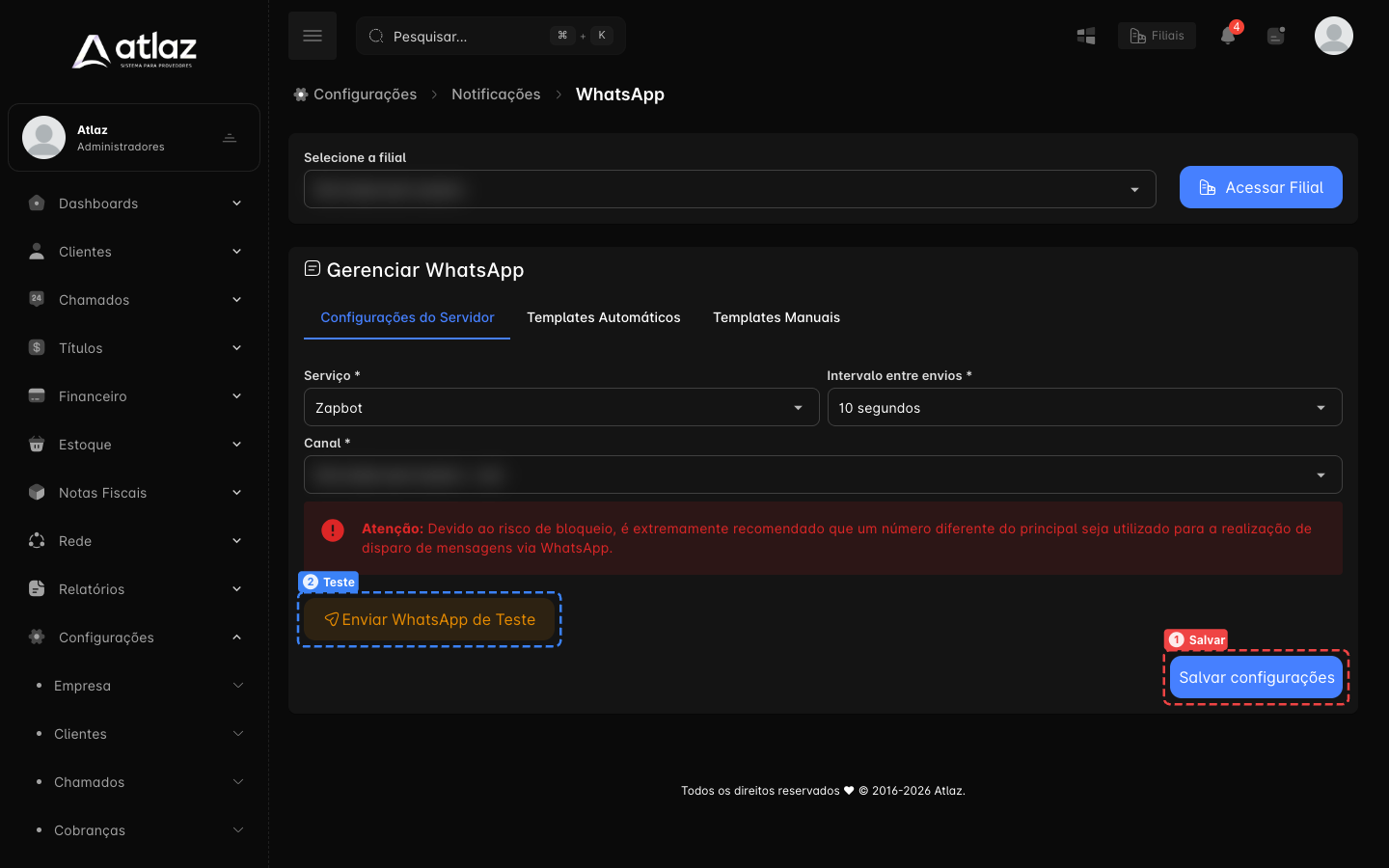Viewport: 1389px width, 868px height.
Task: Click the Atlaz logo in the sidebar
Action: click(134, 51)
